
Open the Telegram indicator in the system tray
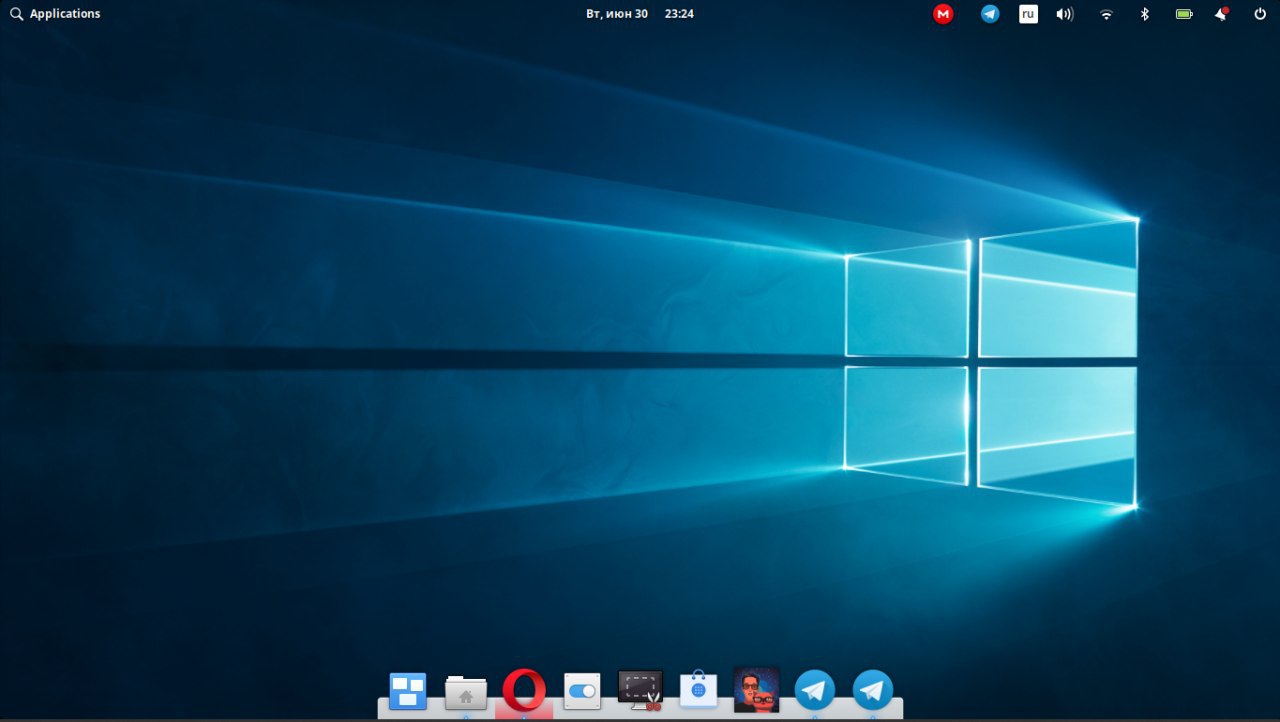pyautogui.click(x=990, y=14)
